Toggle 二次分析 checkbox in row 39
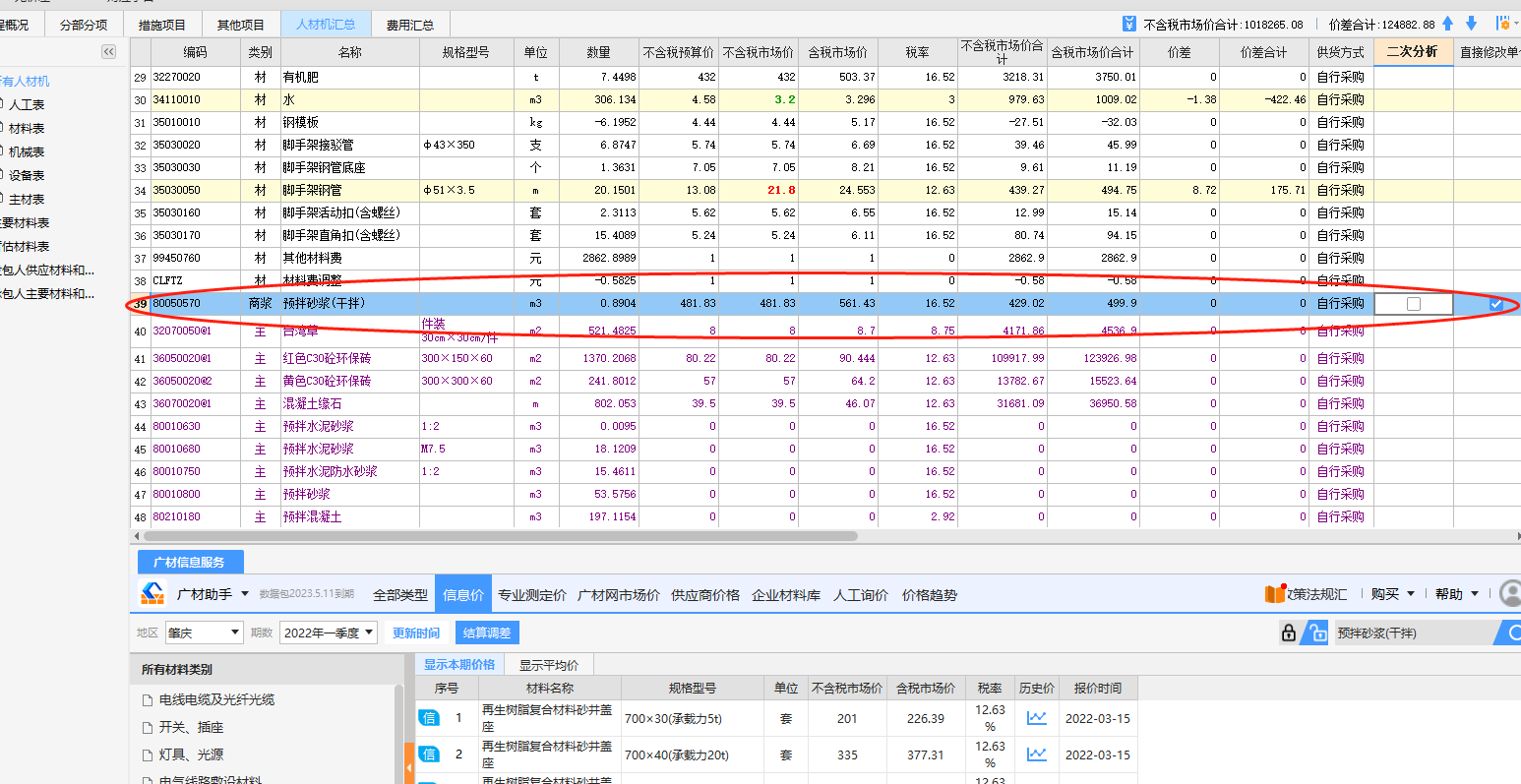This screenshot has width=1521, height=784. [x=1414, y=304]
